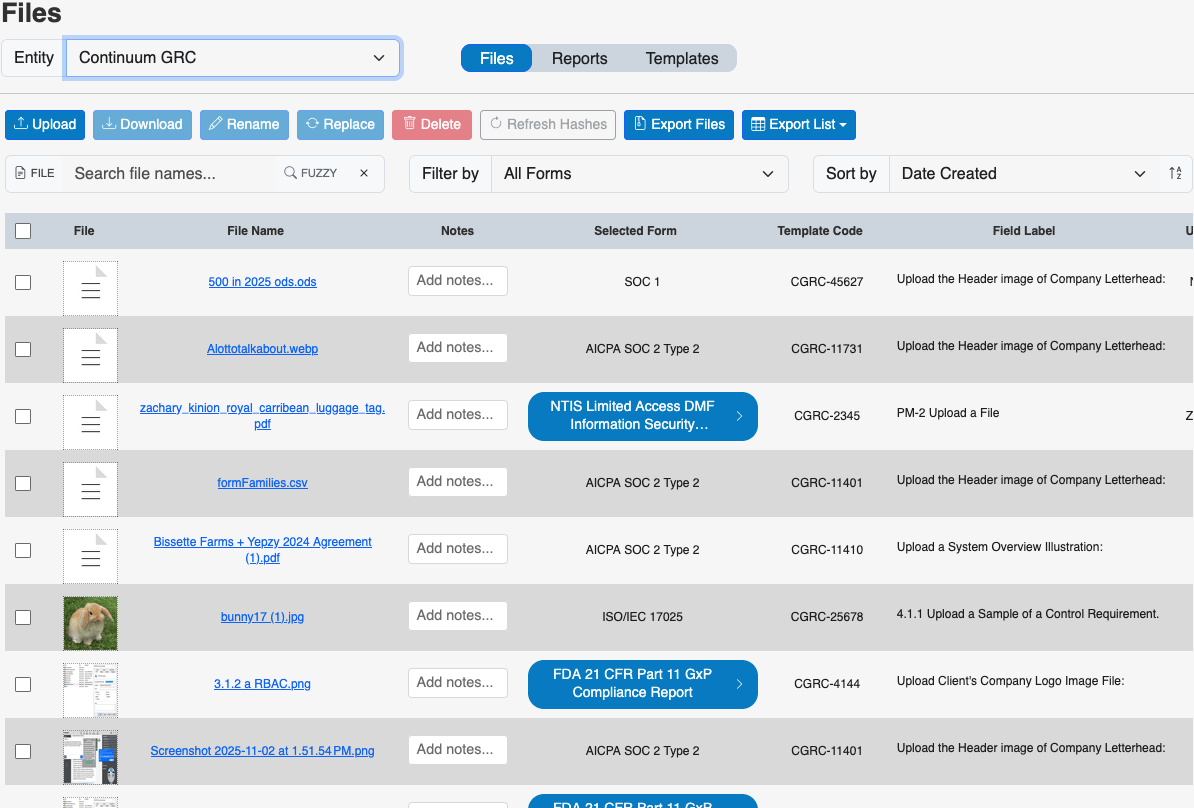Expand the Filter by All Forms dropdown
This screenshot has height=808, width=1194.
click(x=638, y=173)
